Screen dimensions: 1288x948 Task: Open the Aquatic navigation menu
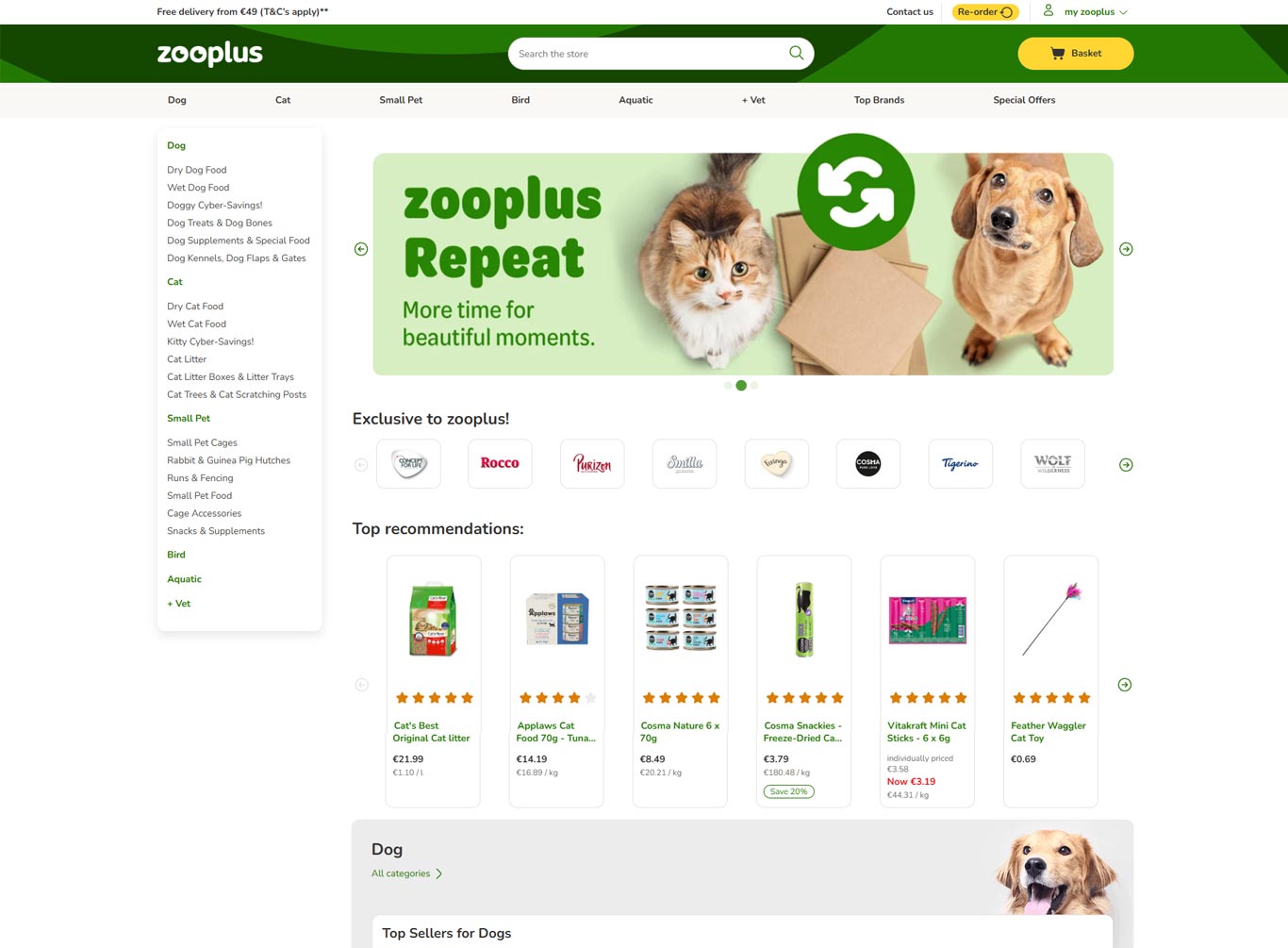[x=636, y=100]
